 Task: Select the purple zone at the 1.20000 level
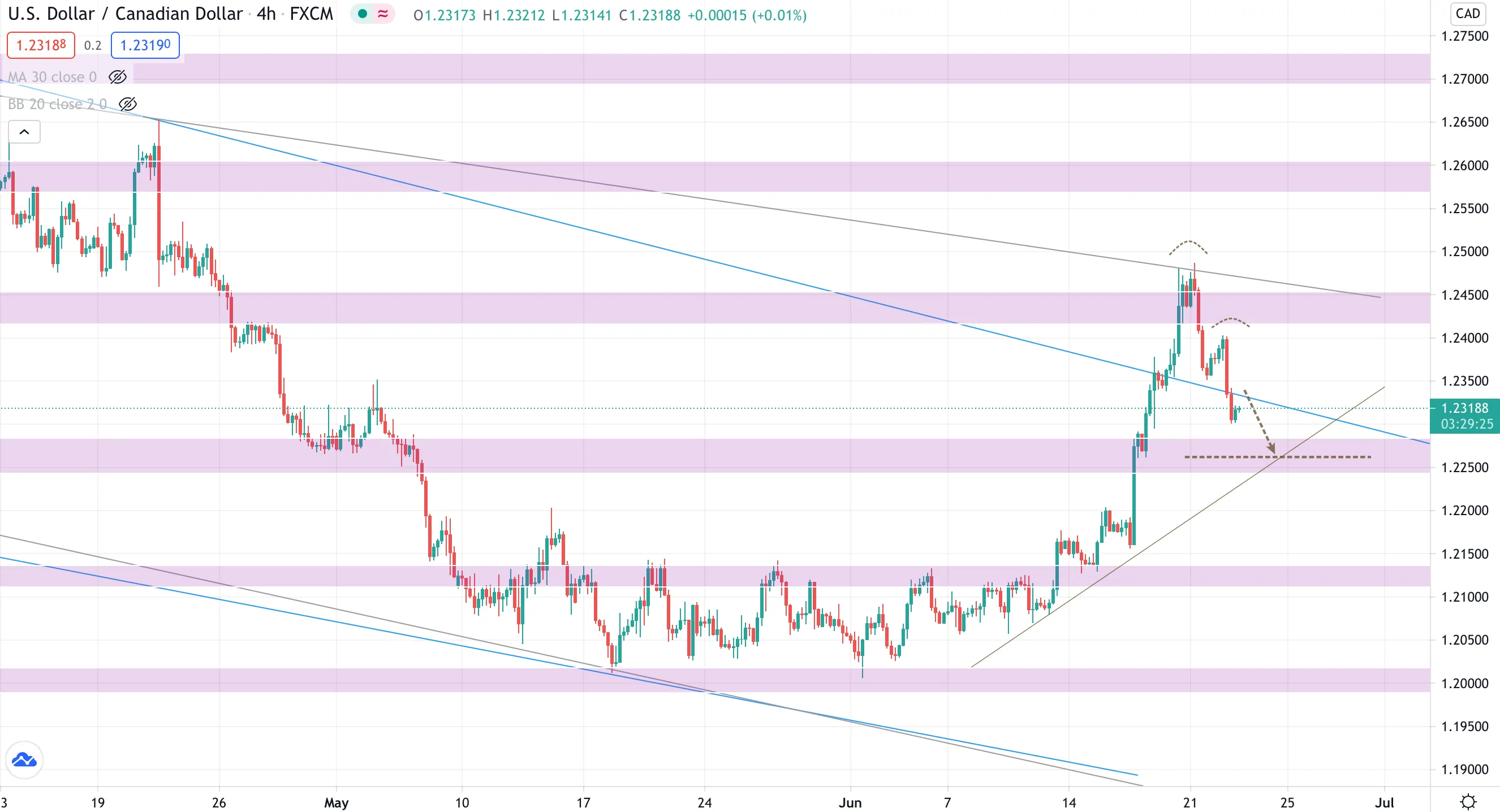coord(715,680)
